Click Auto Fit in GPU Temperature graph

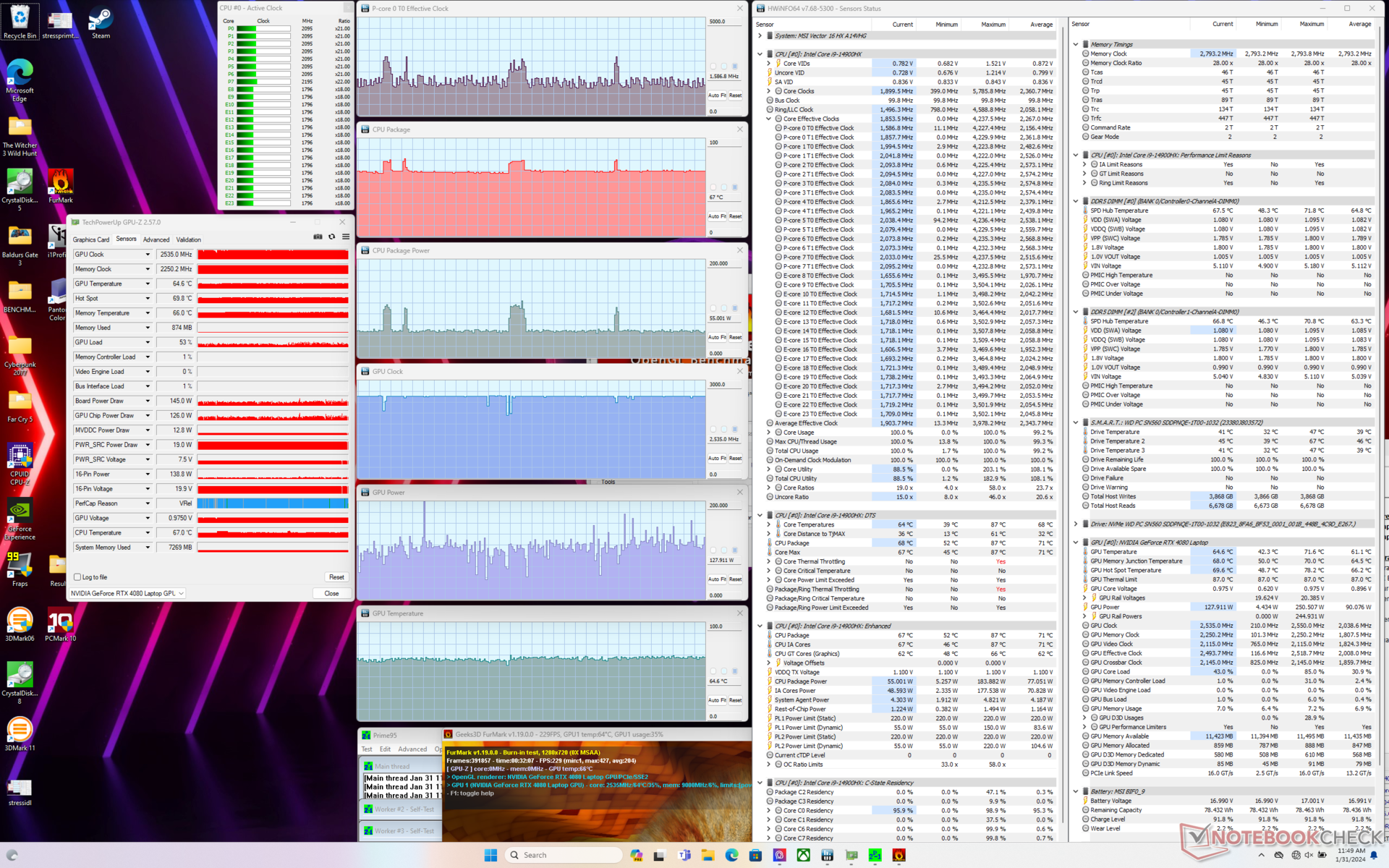[x=717, y=700]
